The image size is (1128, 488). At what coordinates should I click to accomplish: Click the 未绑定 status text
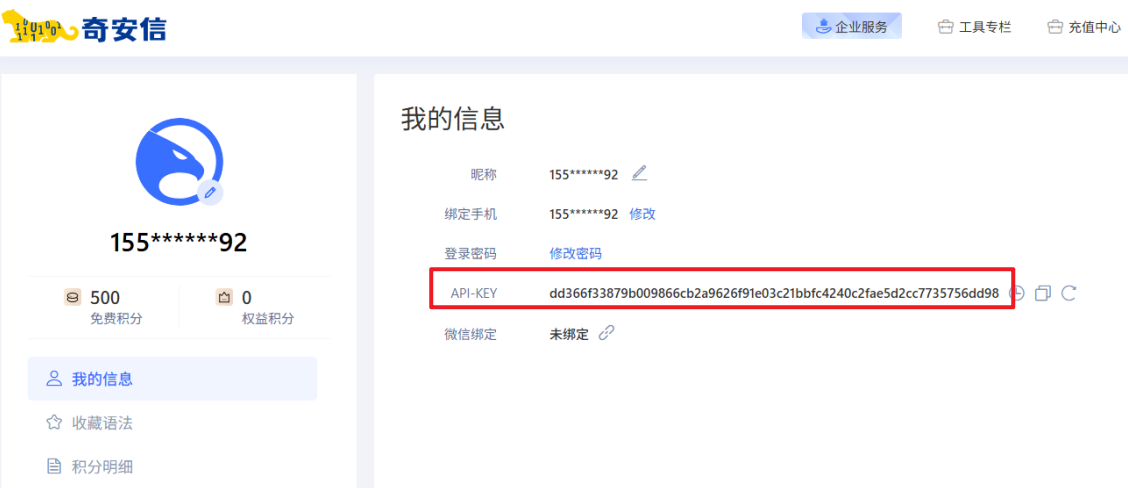(569, 335)
